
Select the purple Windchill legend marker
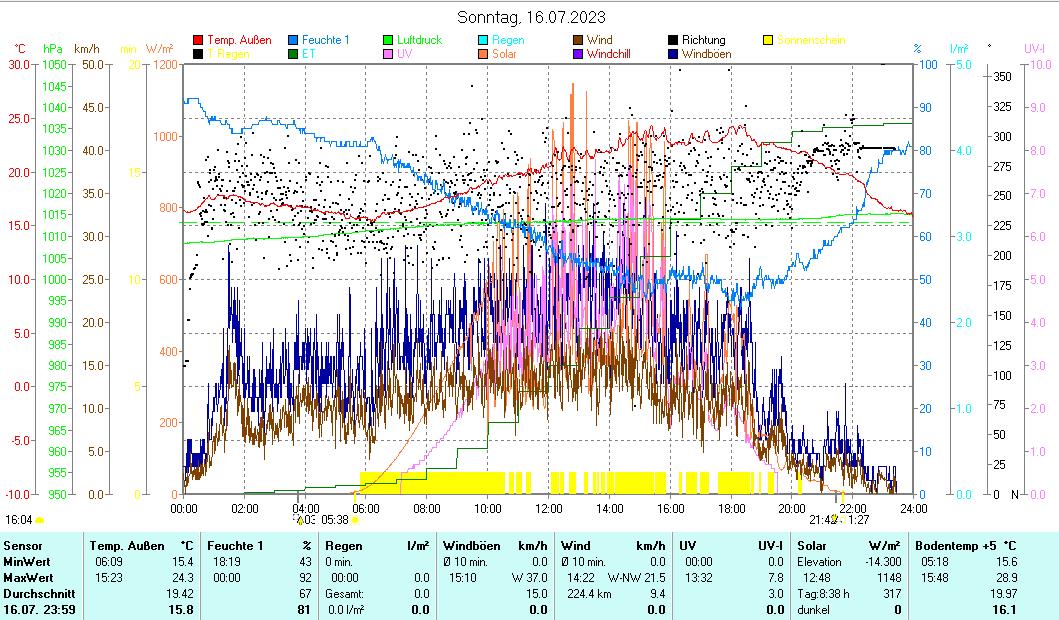click(x=579, y=54)
